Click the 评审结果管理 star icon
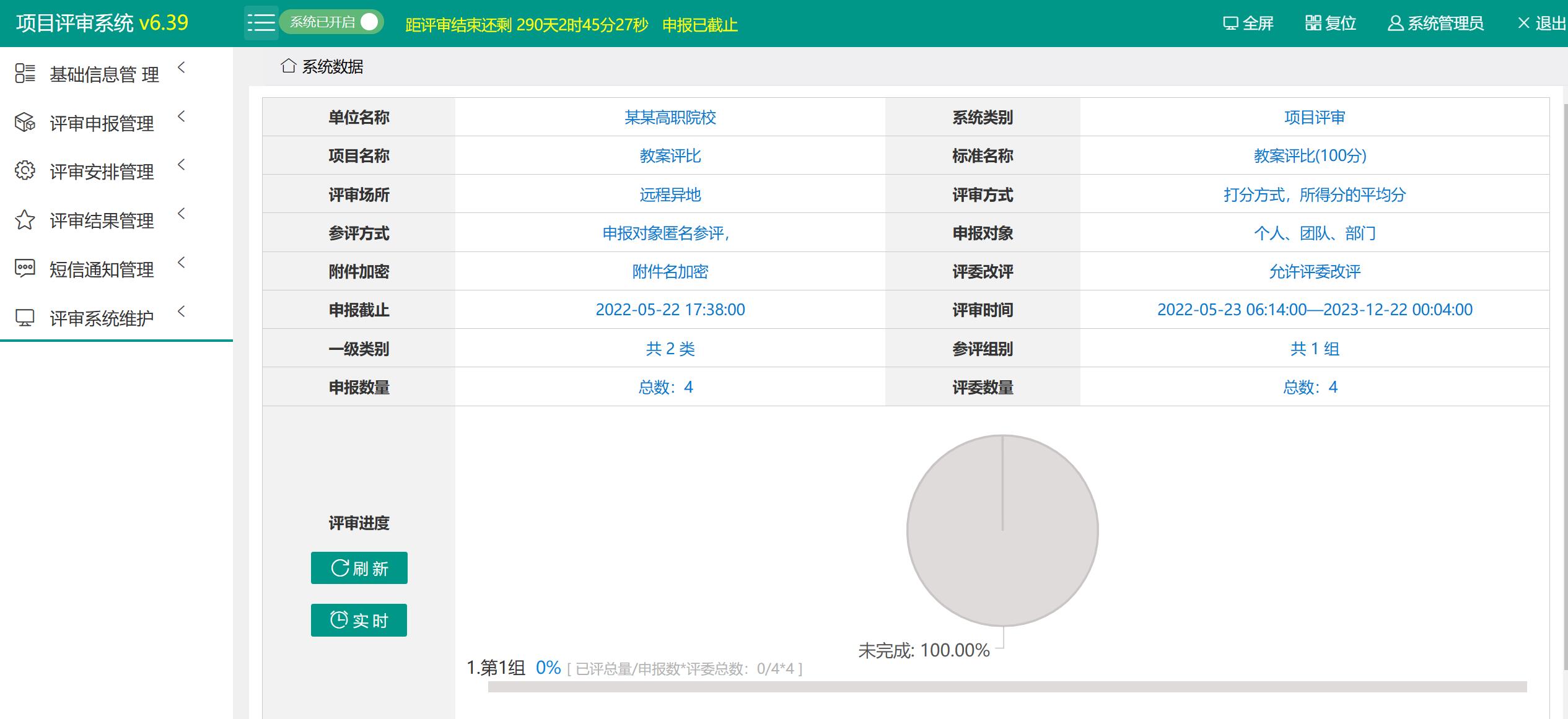This screenshot has width=1568, height=719. click(x=25, y=220)
